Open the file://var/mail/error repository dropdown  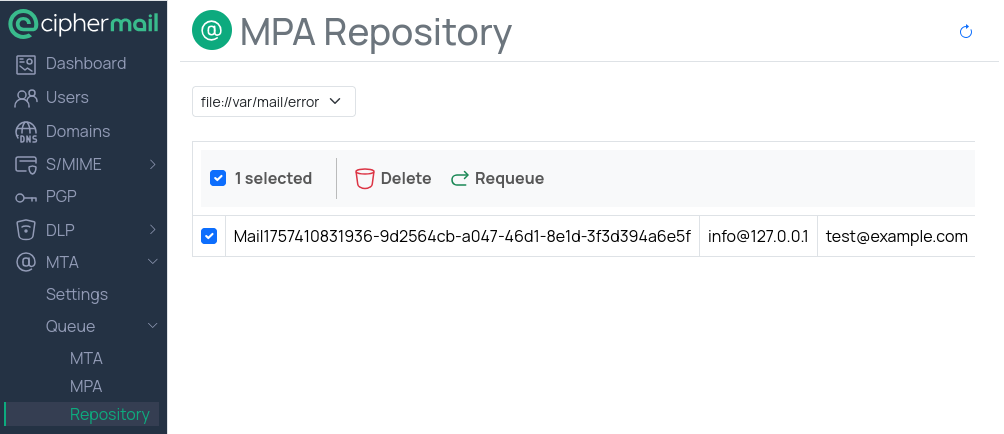pos(274,102)
